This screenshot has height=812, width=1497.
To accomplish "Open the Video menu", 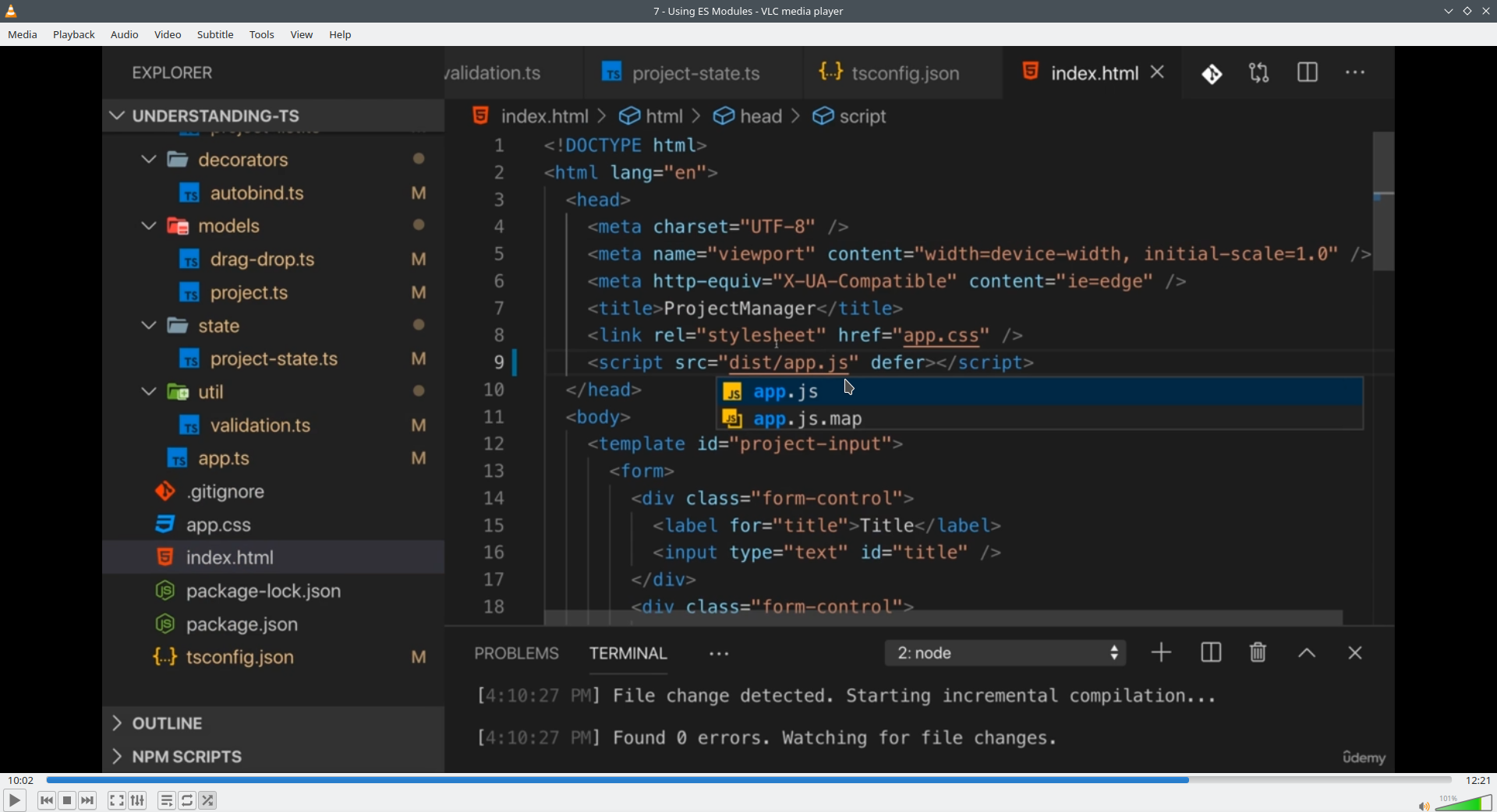I will coord(168,35).
